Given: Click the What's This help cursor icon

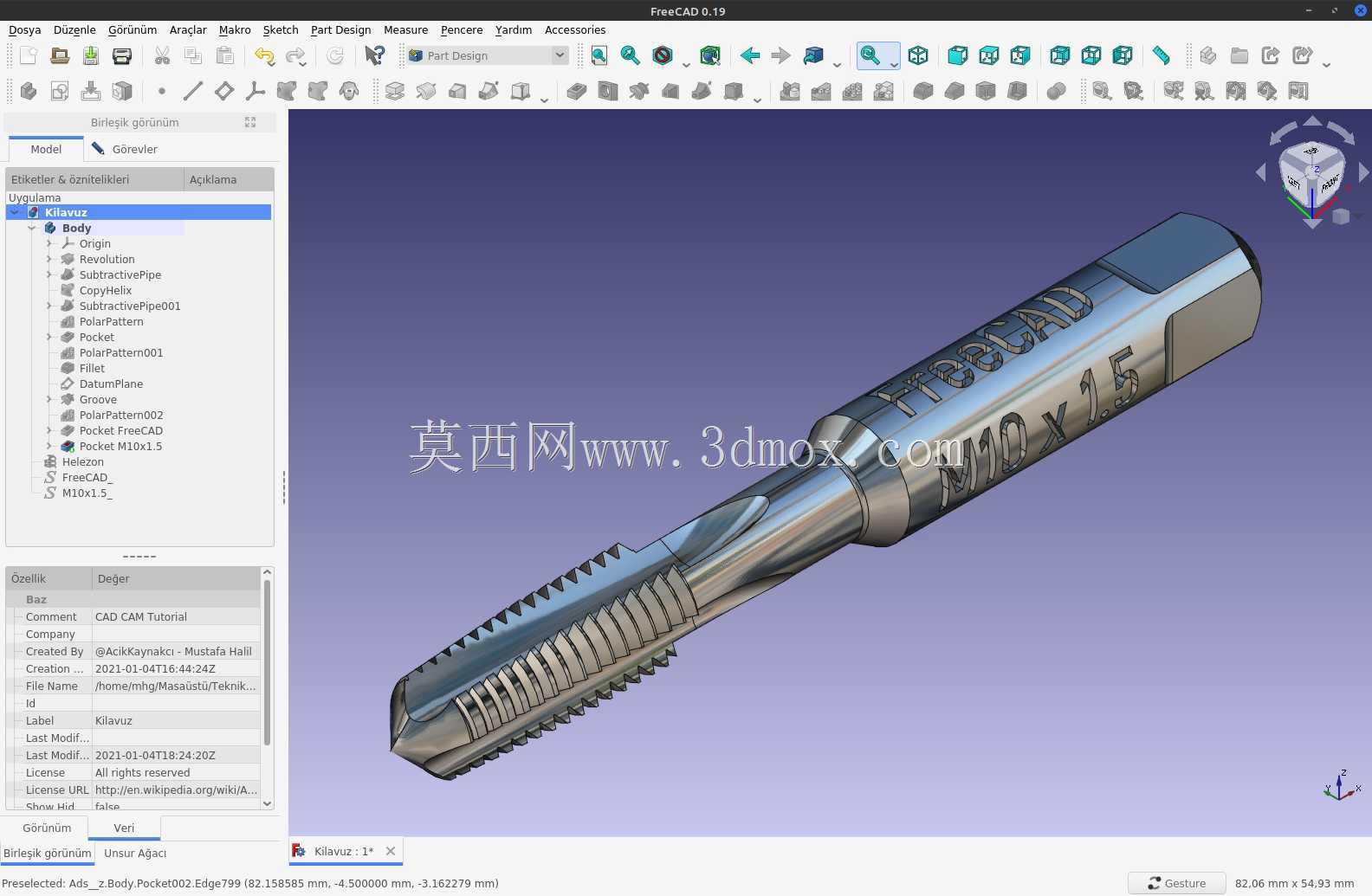Looking at the screenshot, I should pos(374,55).
